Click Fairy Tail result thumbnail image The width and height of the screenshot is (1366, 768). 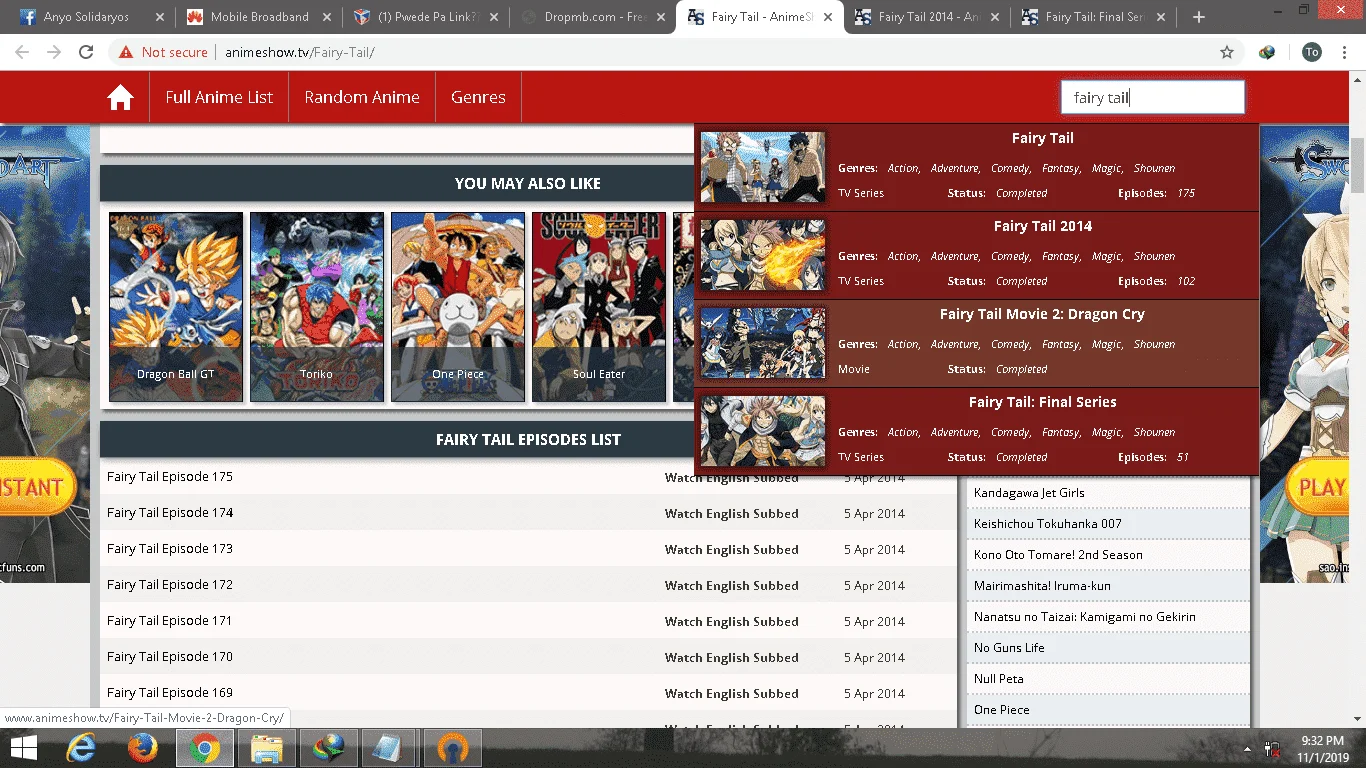(763, 167)
